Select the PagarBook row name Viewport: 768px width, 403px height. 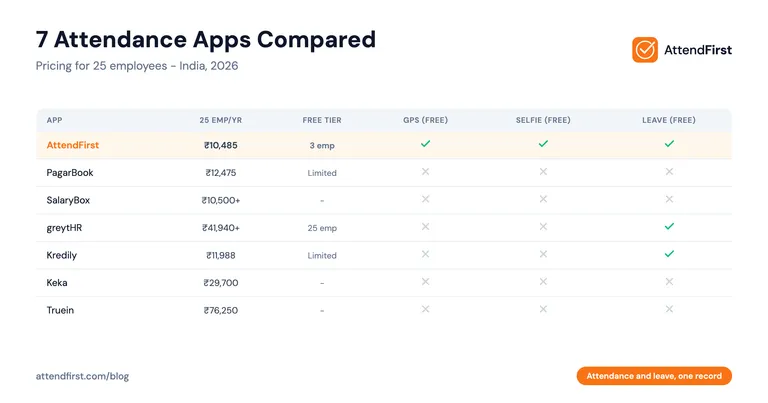[70, 172]
